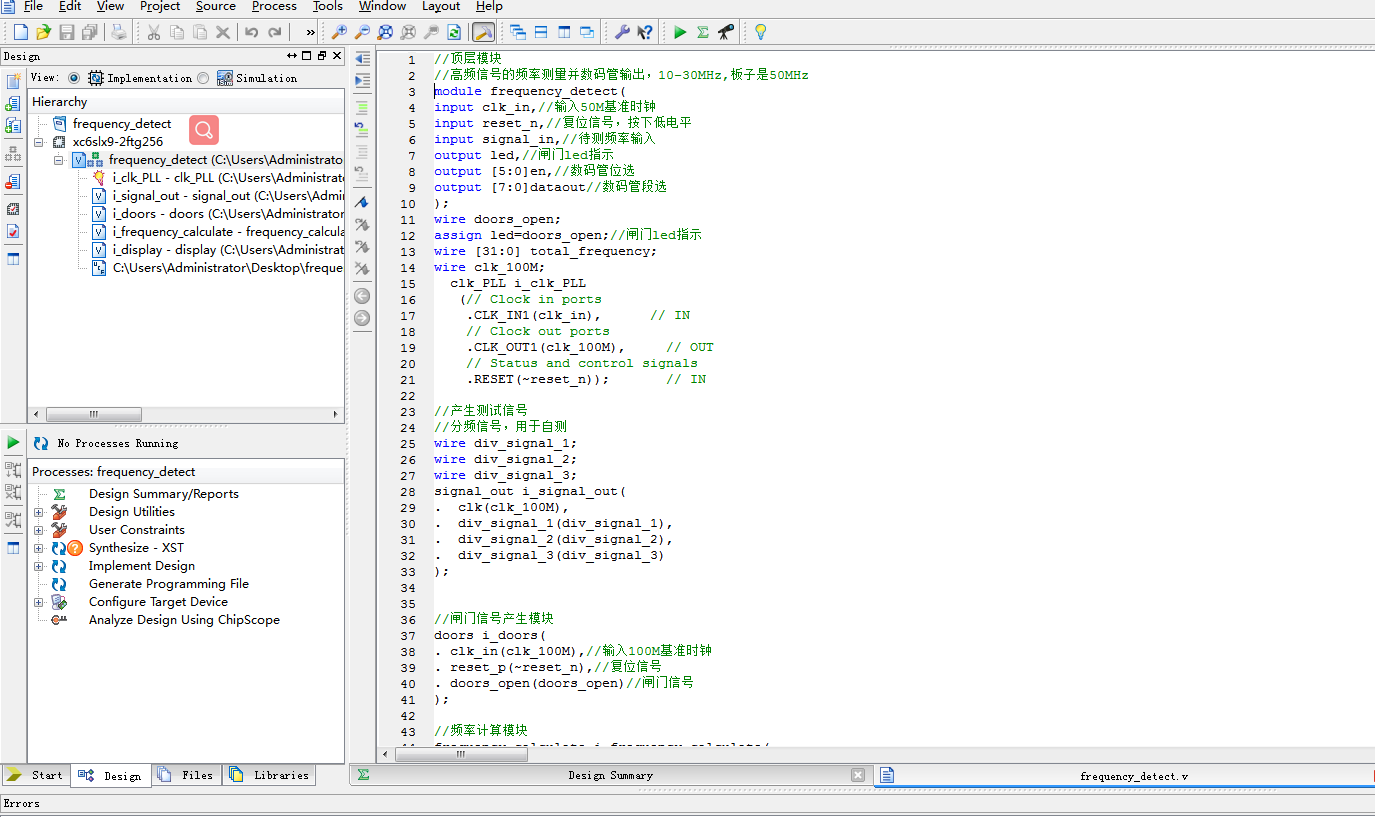Screen dimensions: 1375x817
Task: Click the green Implement Top Module toolbar arrow
Action: (x=680, y=32)
